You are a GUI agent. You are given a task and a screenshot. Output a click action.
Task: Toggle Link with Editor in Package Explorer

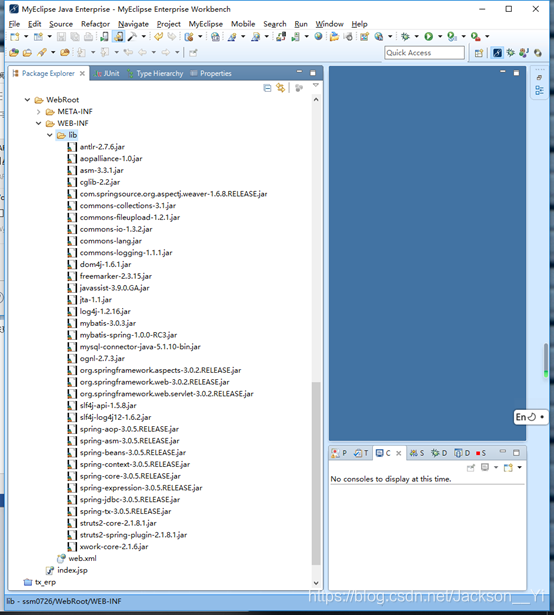280,88
